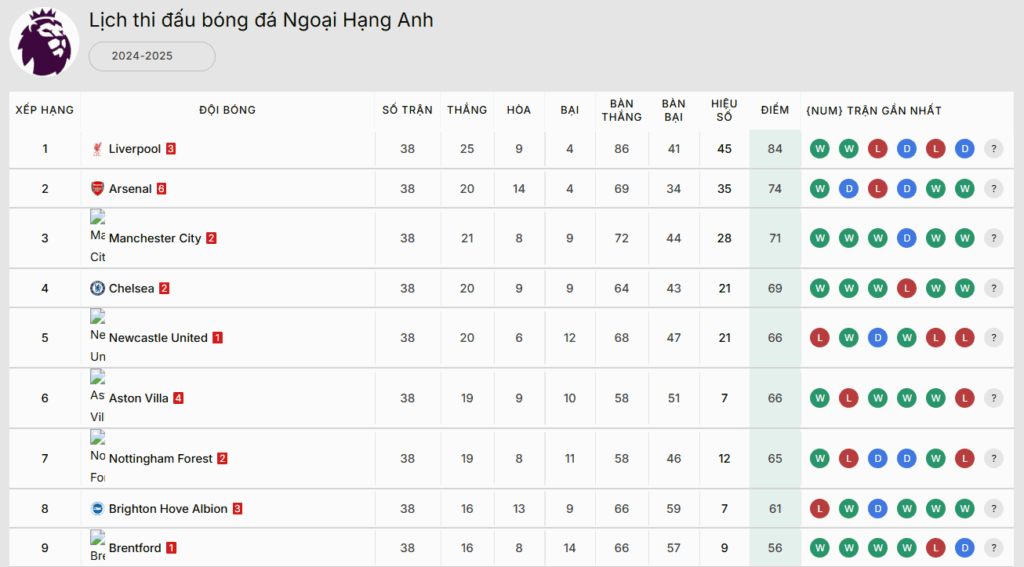Click the Premier League lion logo
1024x567 pixels.
pyautogui.click(x=44, y=42)
